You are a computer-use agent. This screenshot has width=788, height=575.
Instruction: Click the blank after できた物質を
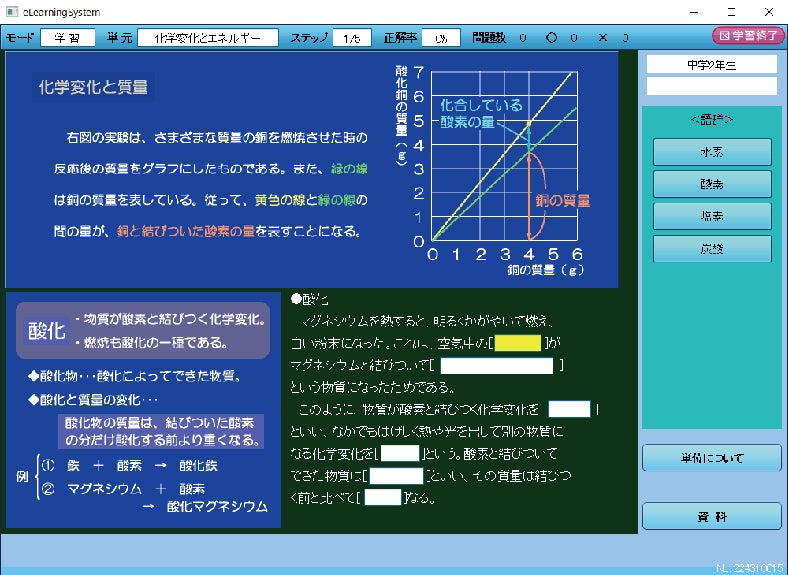click(x=397, y=475)
